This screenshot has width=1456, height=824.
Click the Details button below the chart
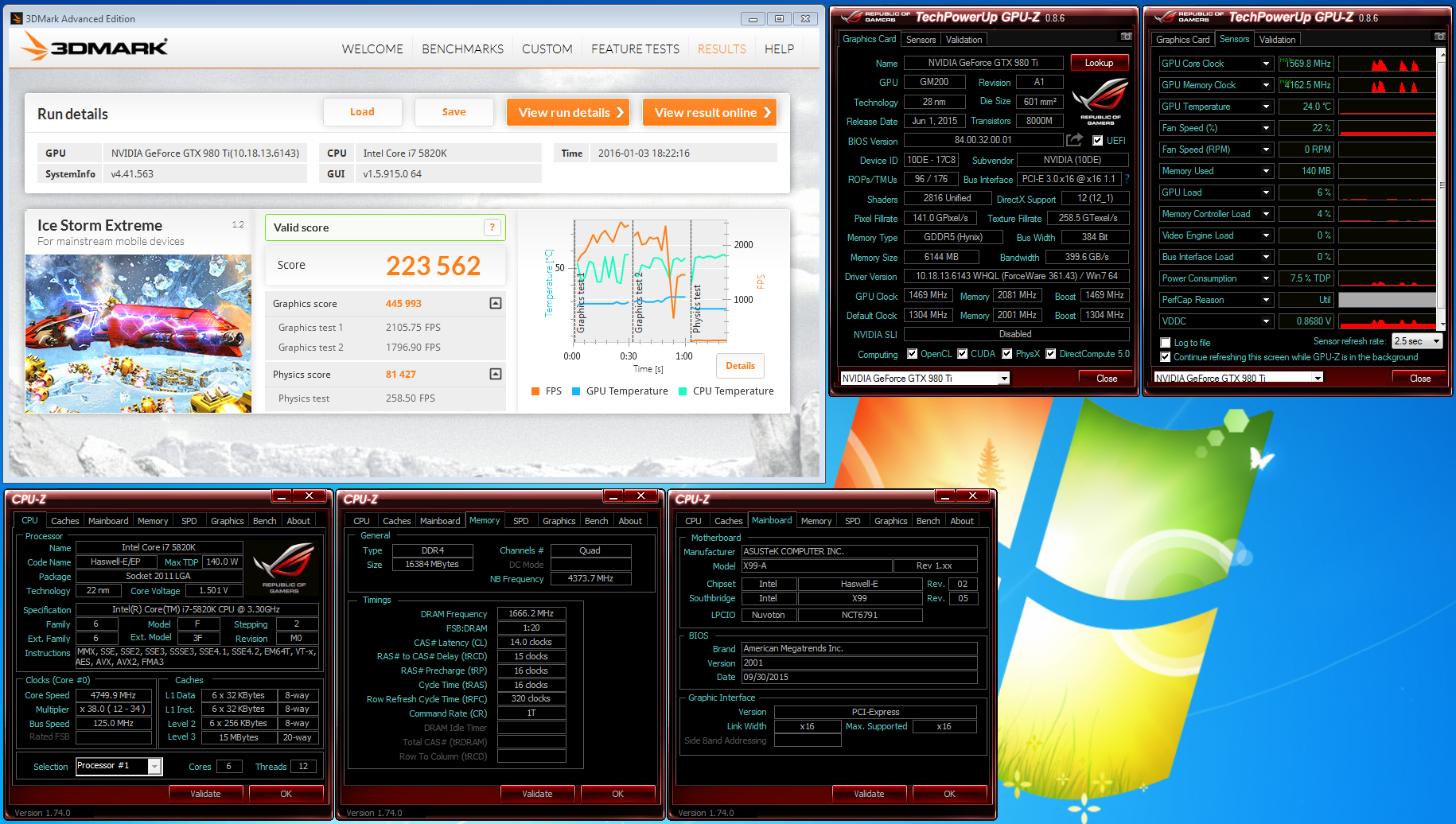740,366
